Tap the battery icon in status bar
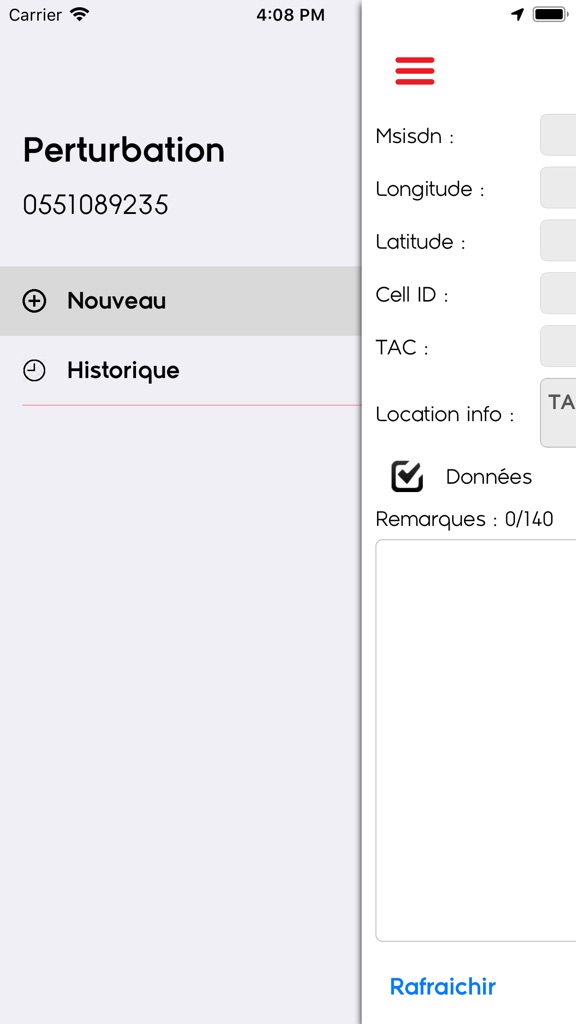The width and height of the screenshot is (576, 1024). pos(550,14)
